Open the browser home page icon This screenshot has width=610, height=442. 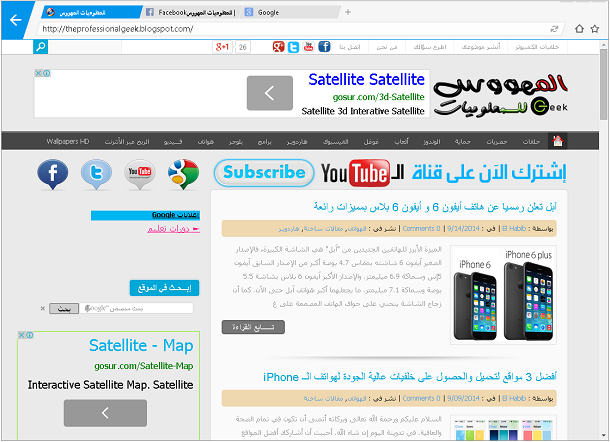click(x=579, y=29)
